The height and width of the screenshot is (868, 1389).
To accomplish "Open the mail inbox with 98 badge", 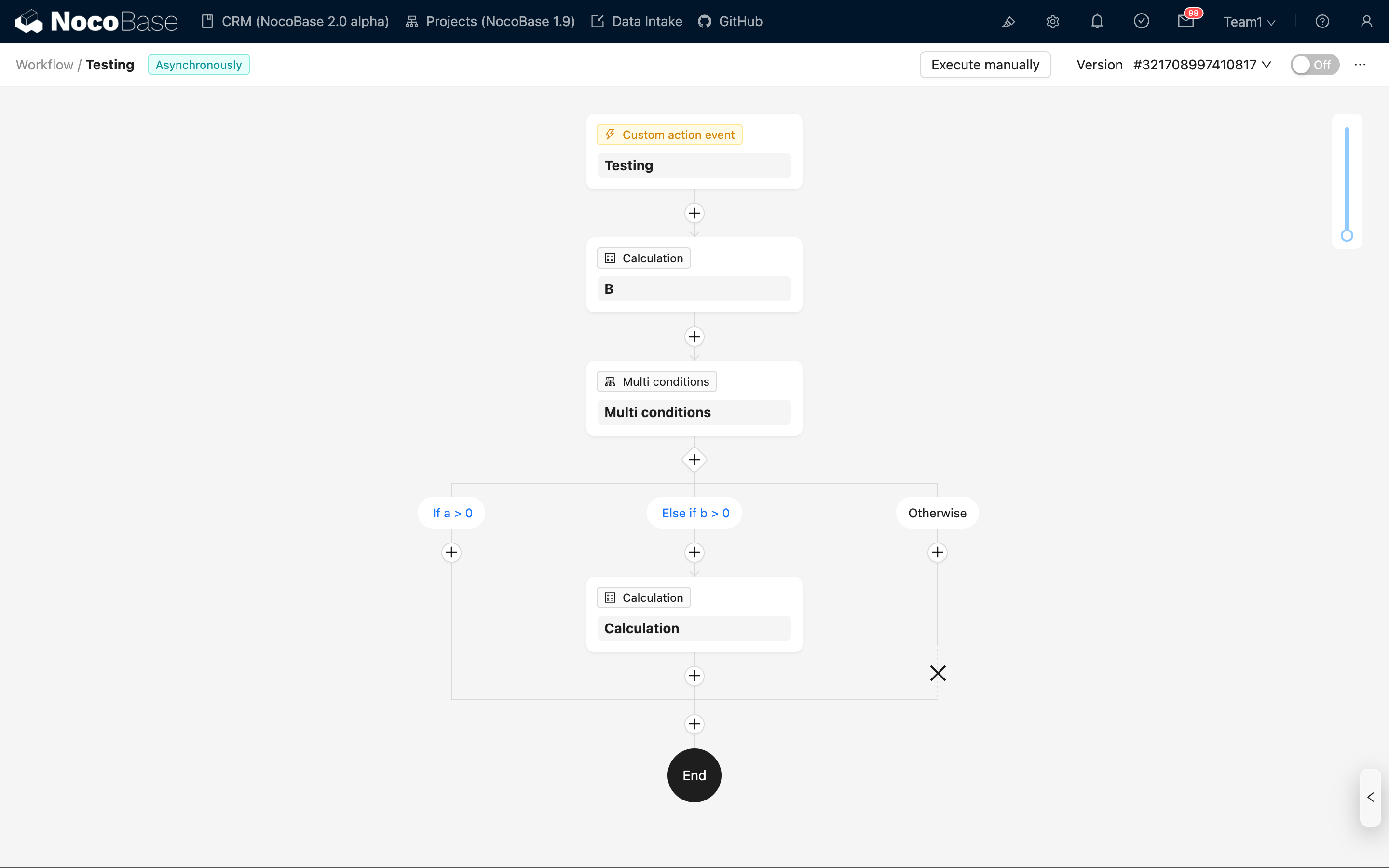I will 1186,22.
